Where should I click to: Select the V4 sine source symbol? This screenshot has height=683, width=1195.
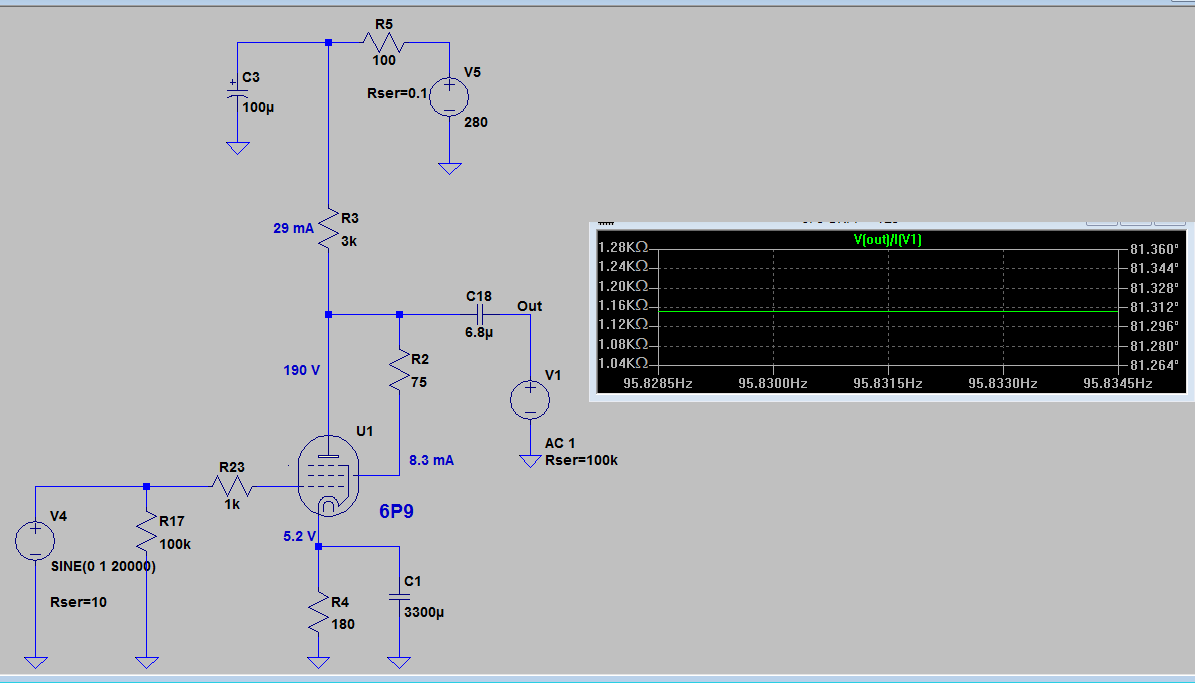(35, 540)
